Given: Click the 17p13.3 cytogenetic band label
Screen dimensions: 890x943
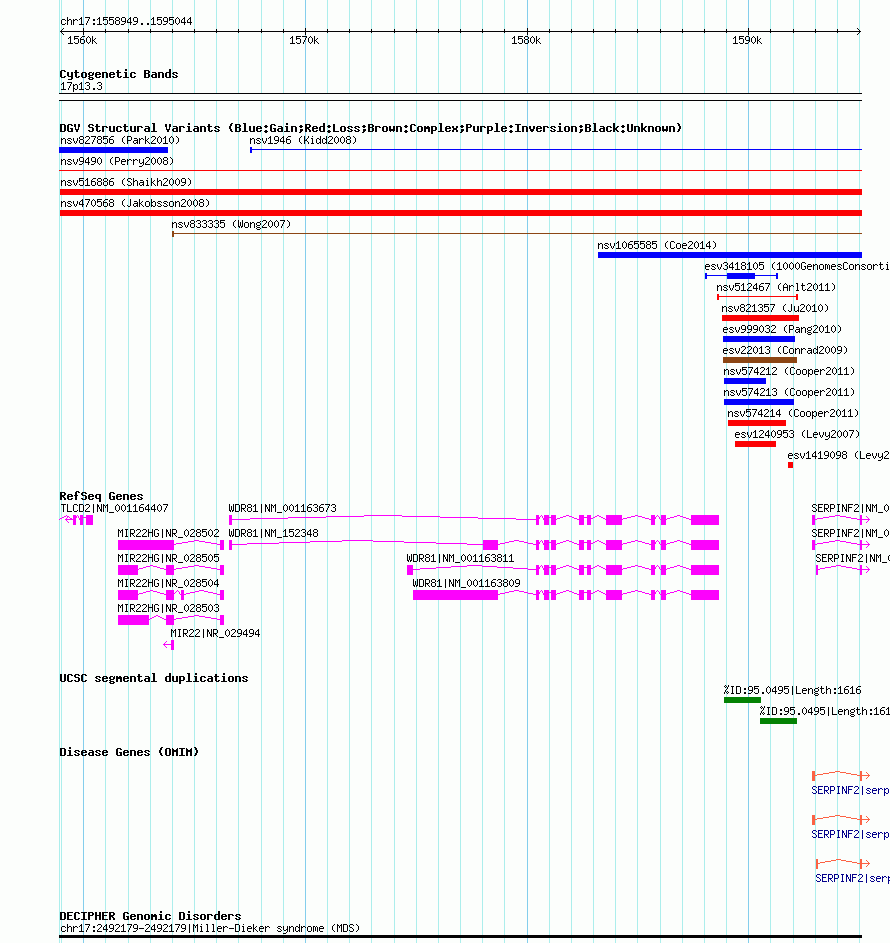Looking at the screenshot, I should pyautogui.click(x=81, y=87).
